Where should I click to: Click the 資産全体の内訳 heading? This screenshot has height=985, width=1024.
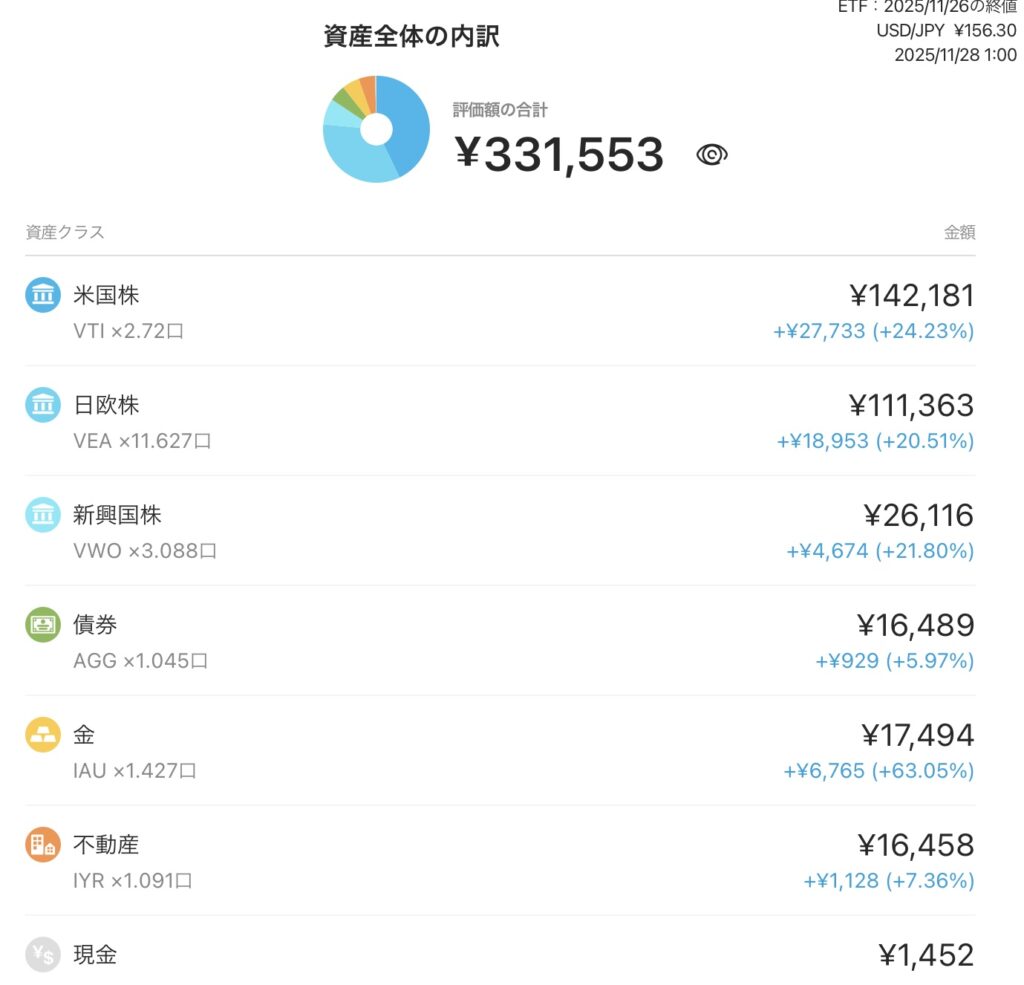pos(412,37)
